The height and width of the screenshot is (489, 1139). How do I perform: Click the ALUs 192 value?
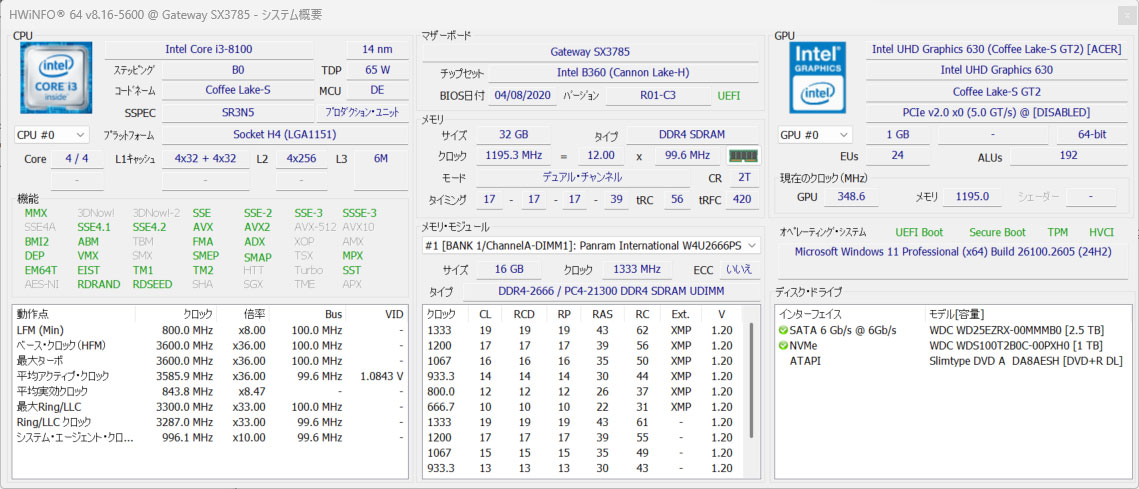pyautogui.click(x=1069, y=155)
